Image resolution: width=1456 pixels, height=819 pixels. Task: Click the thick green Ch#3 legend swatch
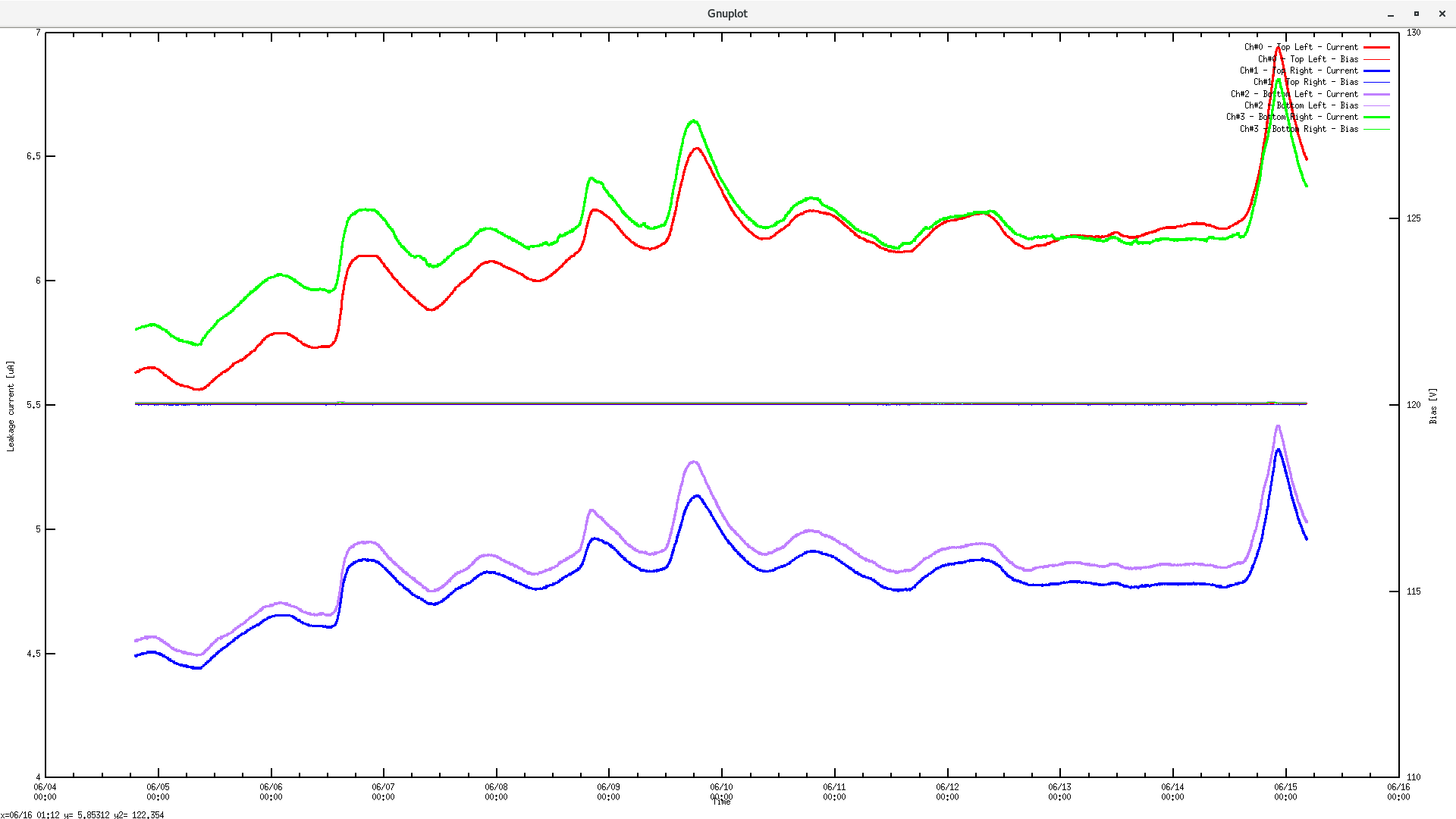click(x=1376, y=117)
